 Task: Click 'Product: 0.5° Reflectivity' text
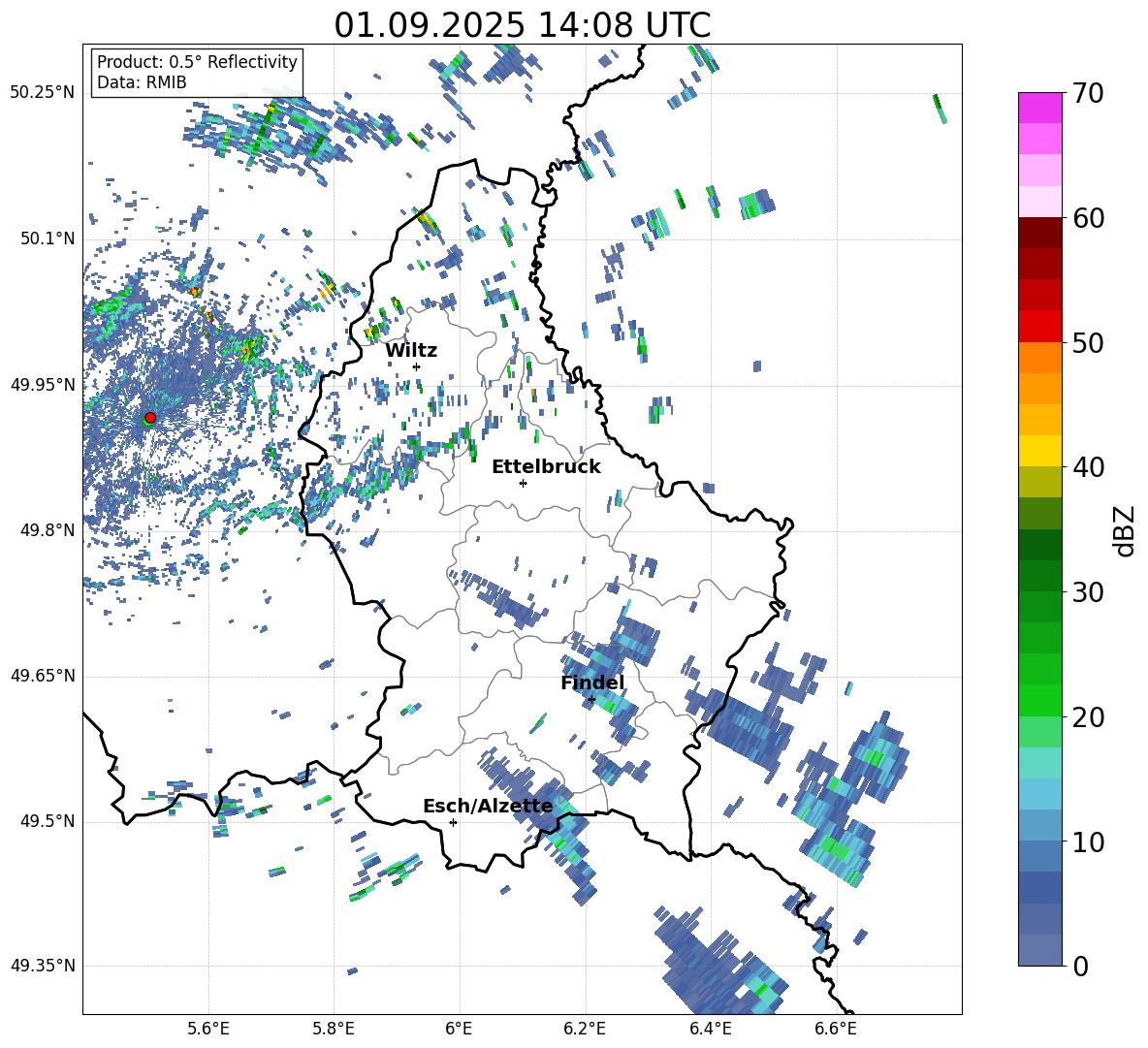tap(197, 62)
